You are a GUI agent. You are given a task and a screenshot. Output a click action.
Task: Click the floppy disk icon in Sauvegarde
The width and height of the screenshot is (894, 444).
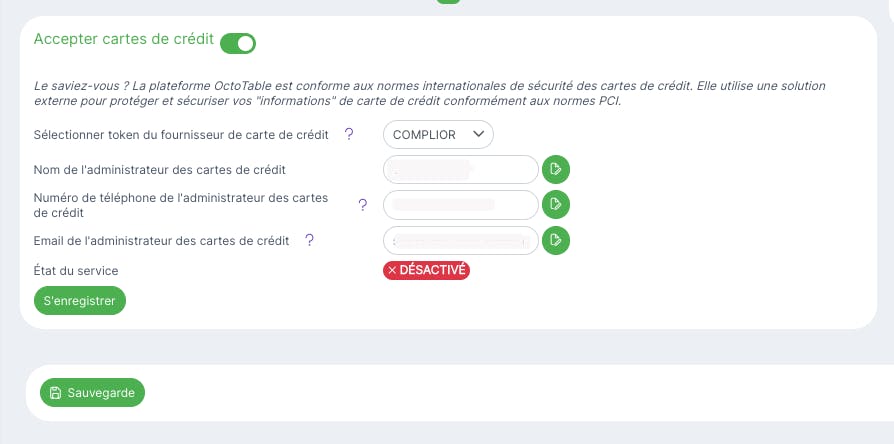tap(55, 393)
